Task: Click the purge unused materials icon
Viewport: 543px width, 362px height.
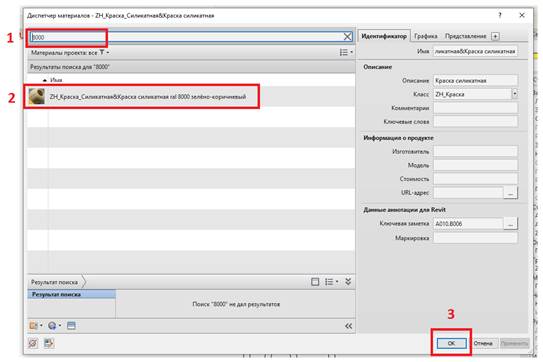Action: [x=33, y=343]
